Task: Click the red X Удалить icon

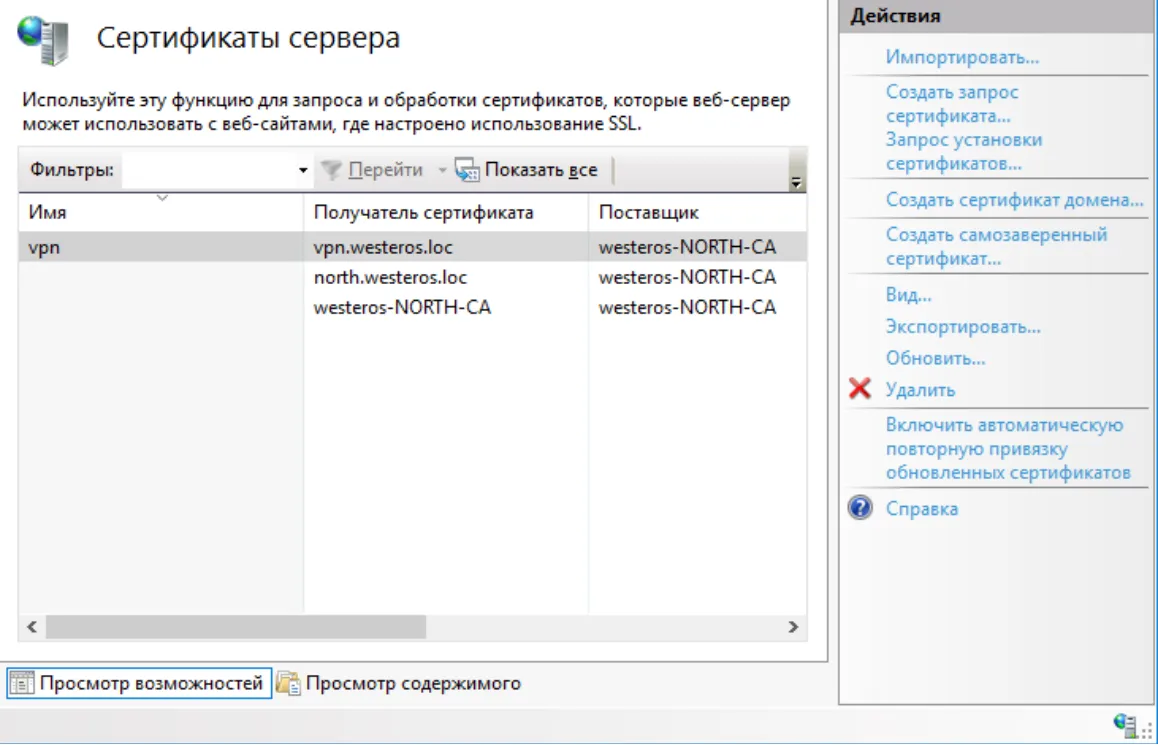Action: pyautogui.click(x=860, y=388)
